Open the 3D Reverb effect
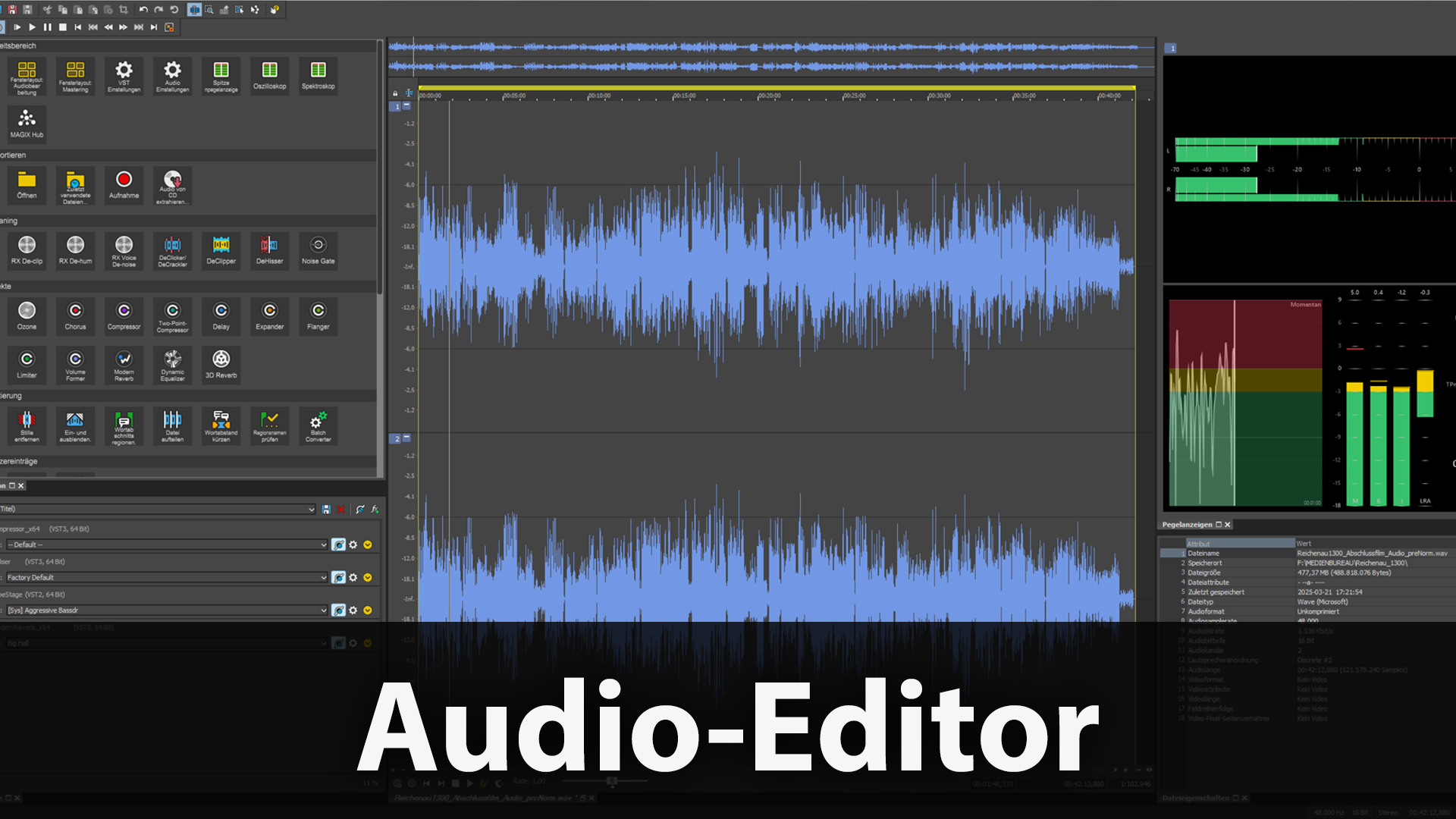 pos(221,363)
